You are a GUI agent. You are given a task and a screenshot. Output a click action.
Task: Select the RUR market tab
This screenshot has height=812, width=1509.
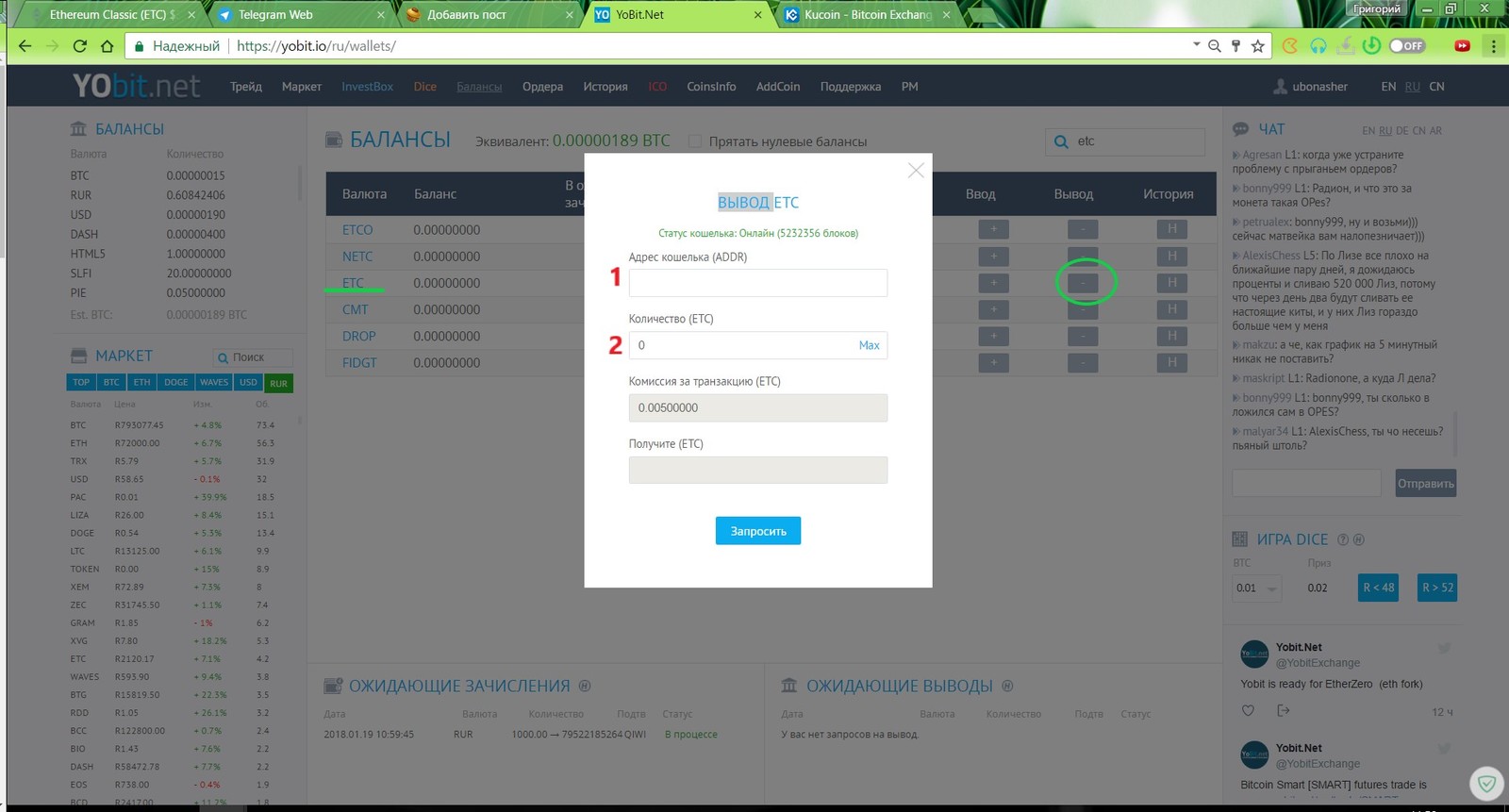click(278, 383)
